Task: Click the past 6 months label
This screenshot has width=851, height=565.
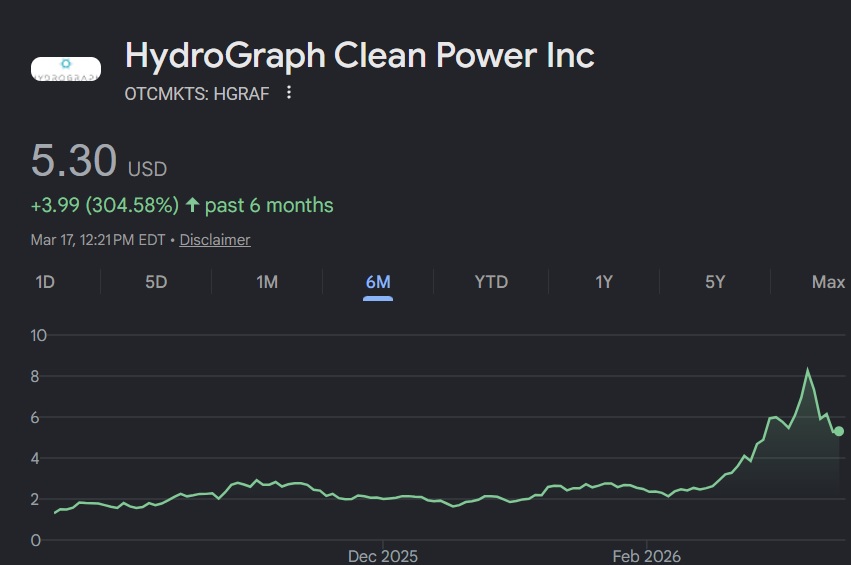Action: [x=269, y=206]
